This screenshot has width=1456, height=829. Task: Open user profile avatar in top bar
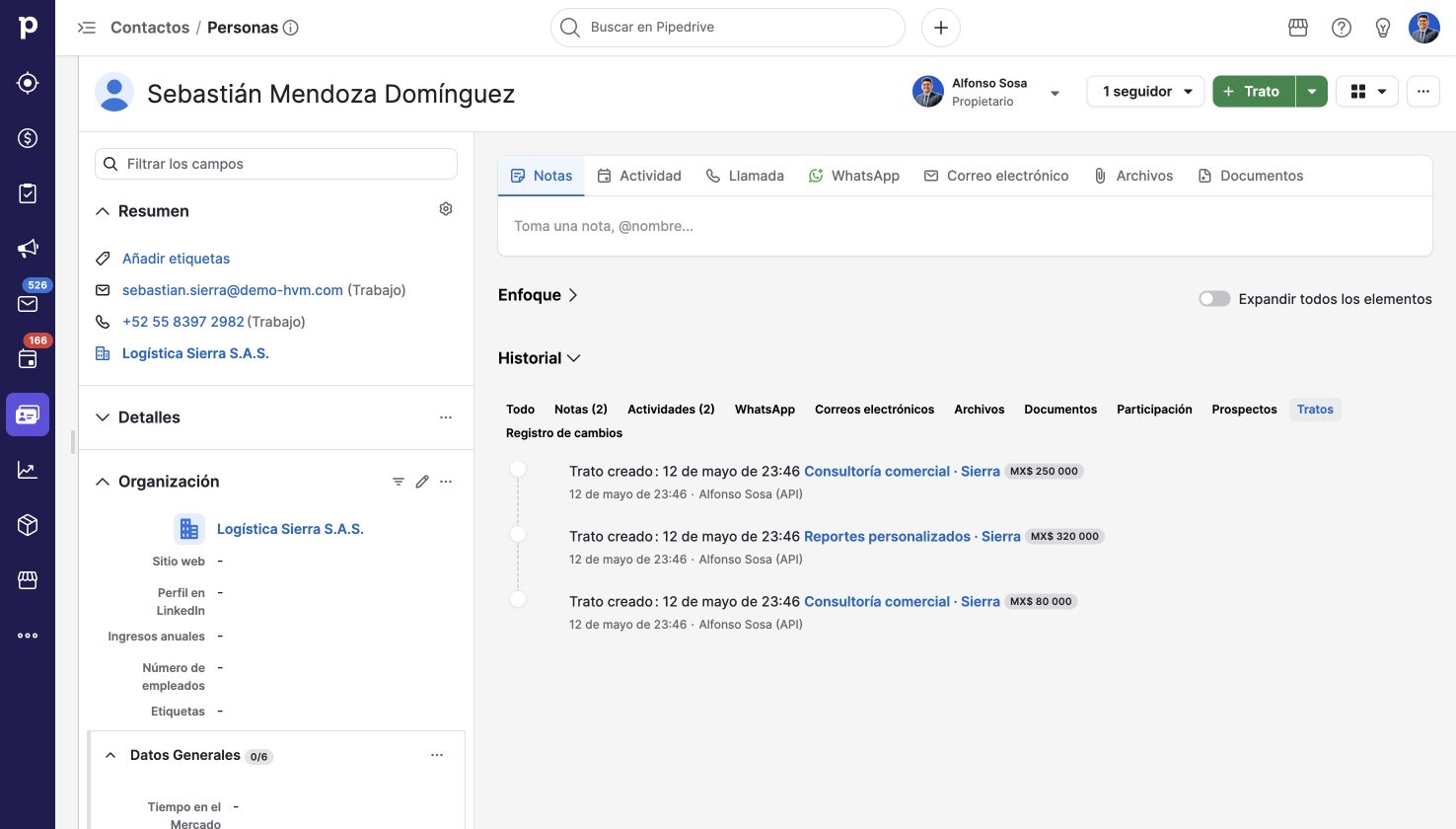click(x=1424, y=28)
